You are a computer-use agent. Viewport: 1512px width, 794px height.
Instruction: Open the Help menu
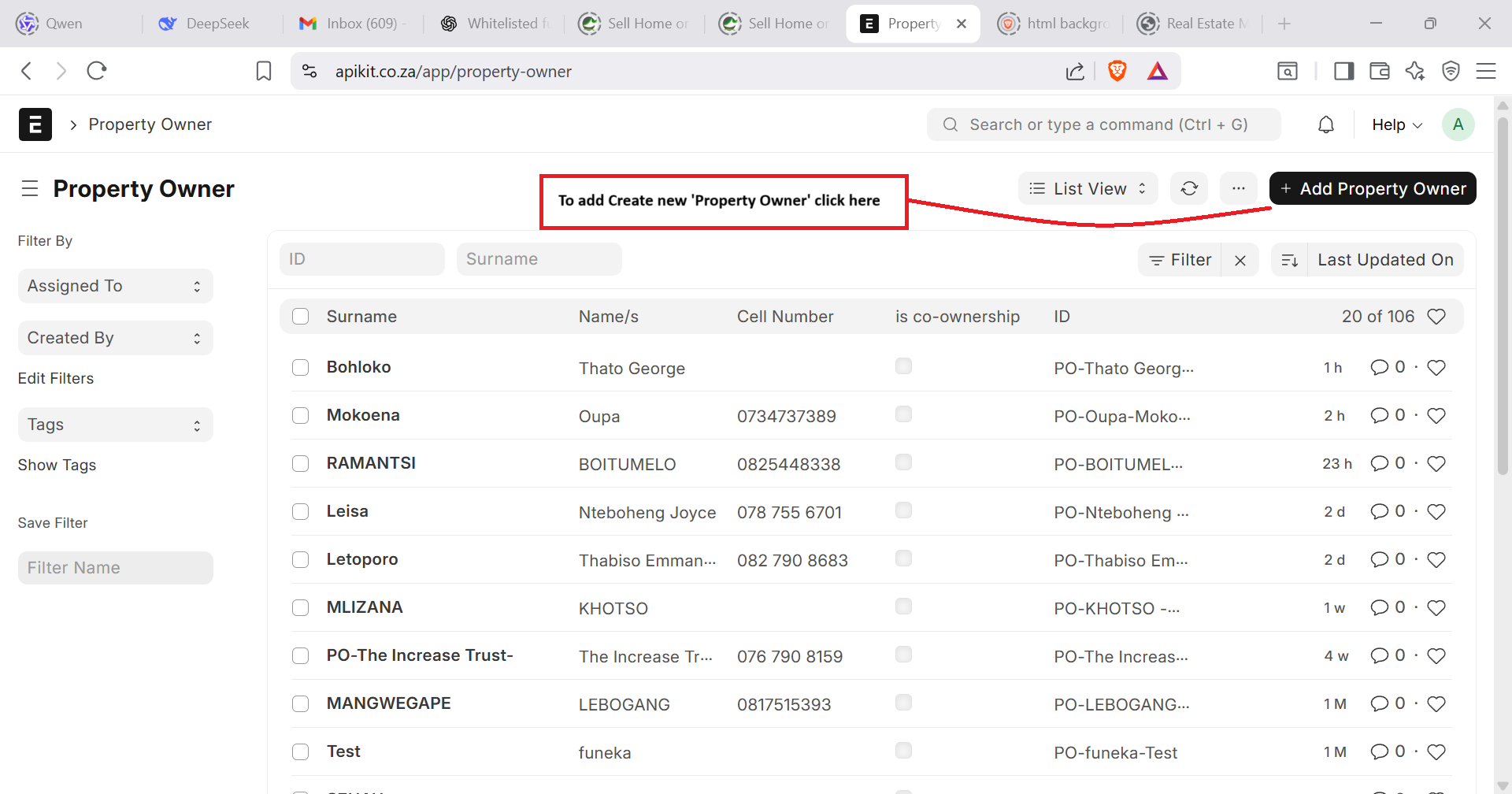[1396, 124]
